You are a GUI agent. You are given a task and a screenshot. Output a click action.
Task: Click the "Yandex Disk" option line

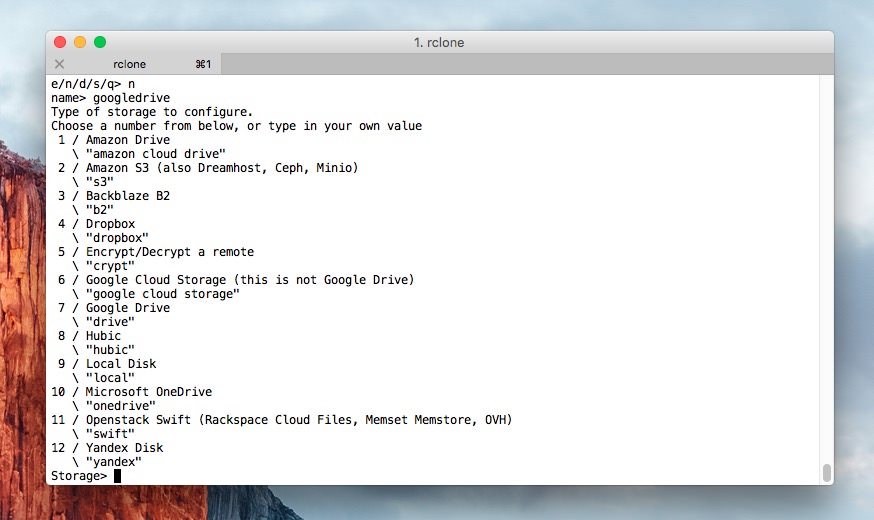coord(124,448)
